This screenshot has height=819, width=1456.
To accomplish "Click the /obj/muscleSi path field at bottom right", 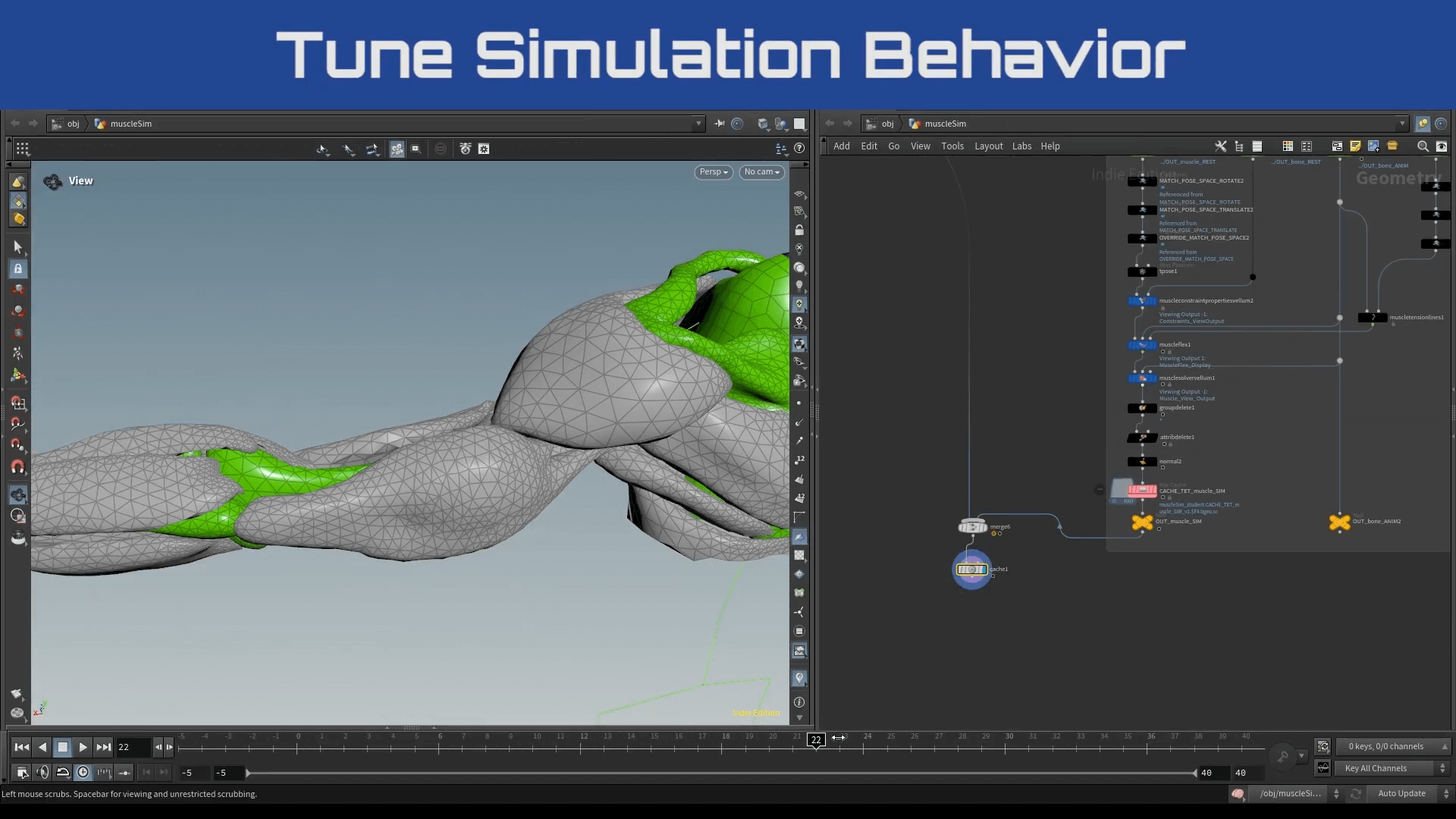I will coord(1291,794).
